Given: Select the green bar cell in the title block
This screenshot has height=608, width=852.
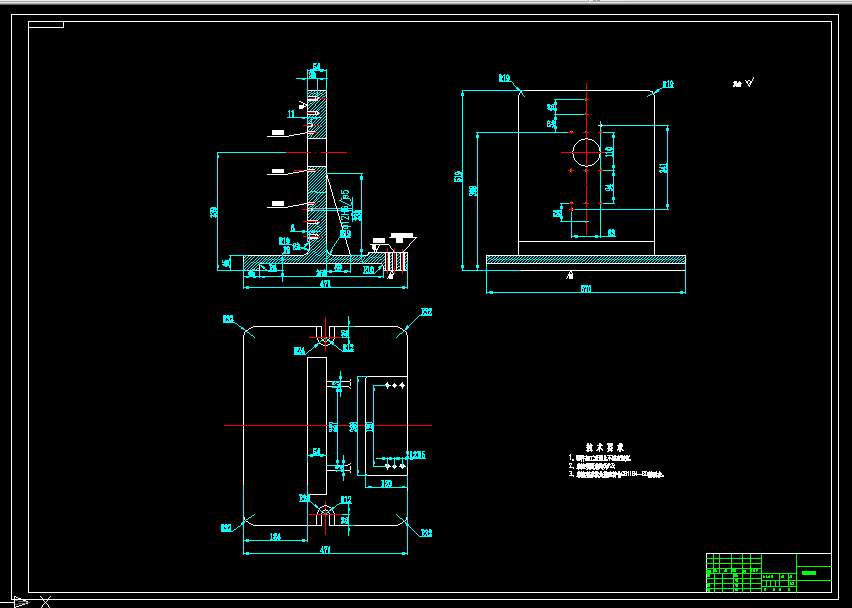Looking at the screenshot, I should (x=809, y=573).
